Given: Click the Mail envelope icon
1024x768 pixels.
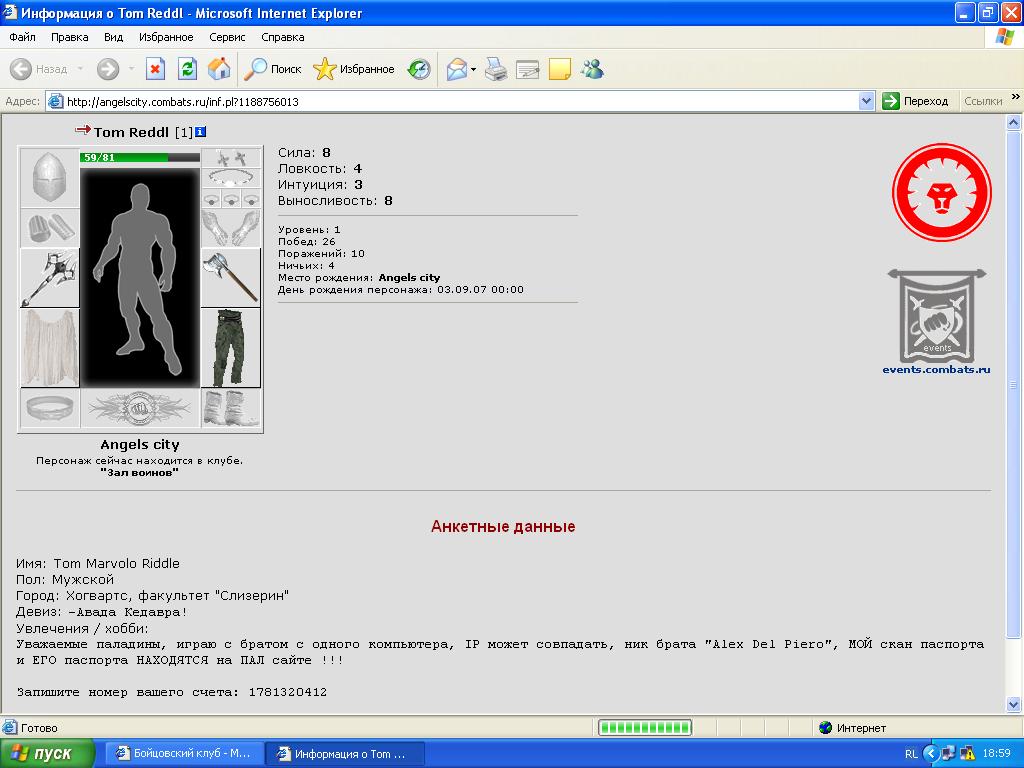Looking at the screenshot, I should click(456, 69).
